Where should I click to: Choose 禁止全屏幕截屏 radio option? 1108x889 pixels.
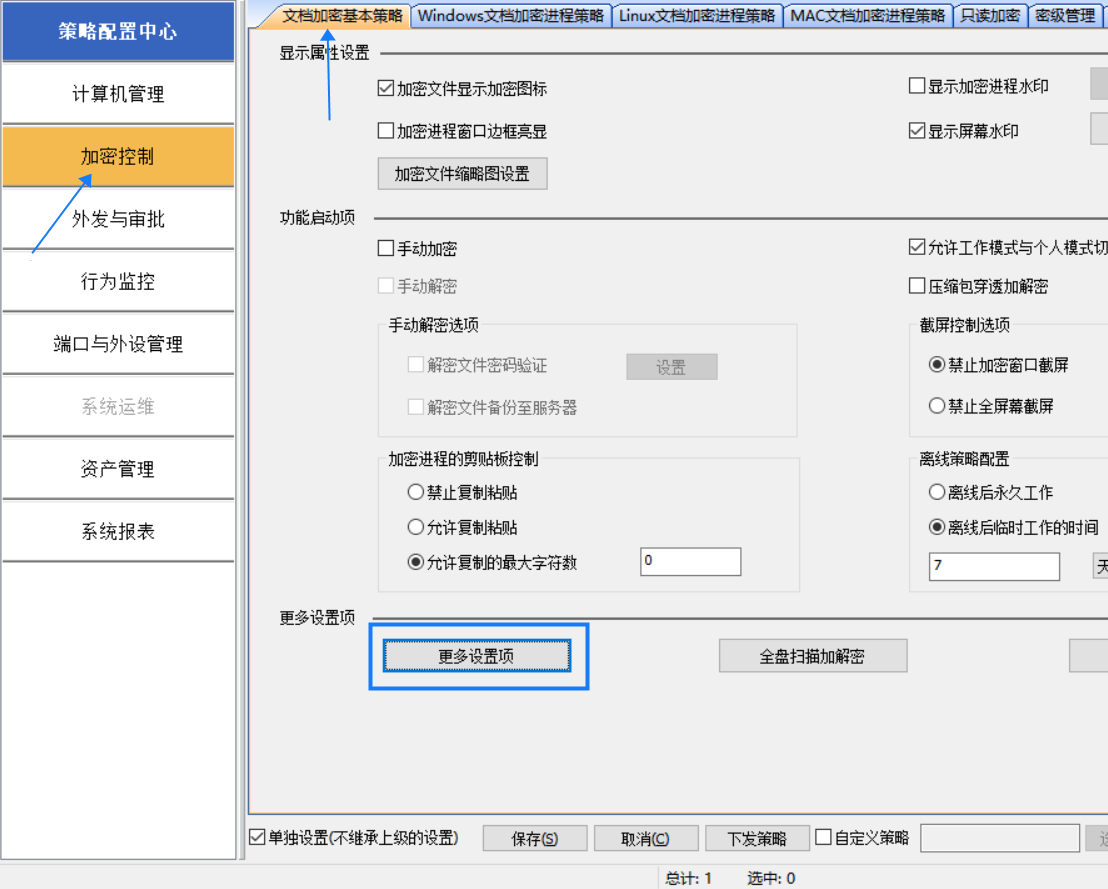point(937,406)
